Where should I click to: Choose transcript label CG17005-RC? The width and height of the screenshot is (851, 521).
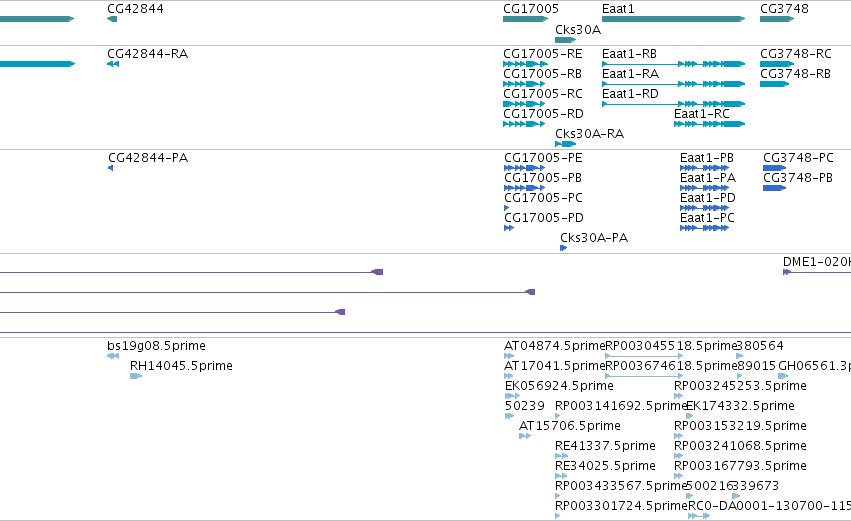(x=543, y=94)
